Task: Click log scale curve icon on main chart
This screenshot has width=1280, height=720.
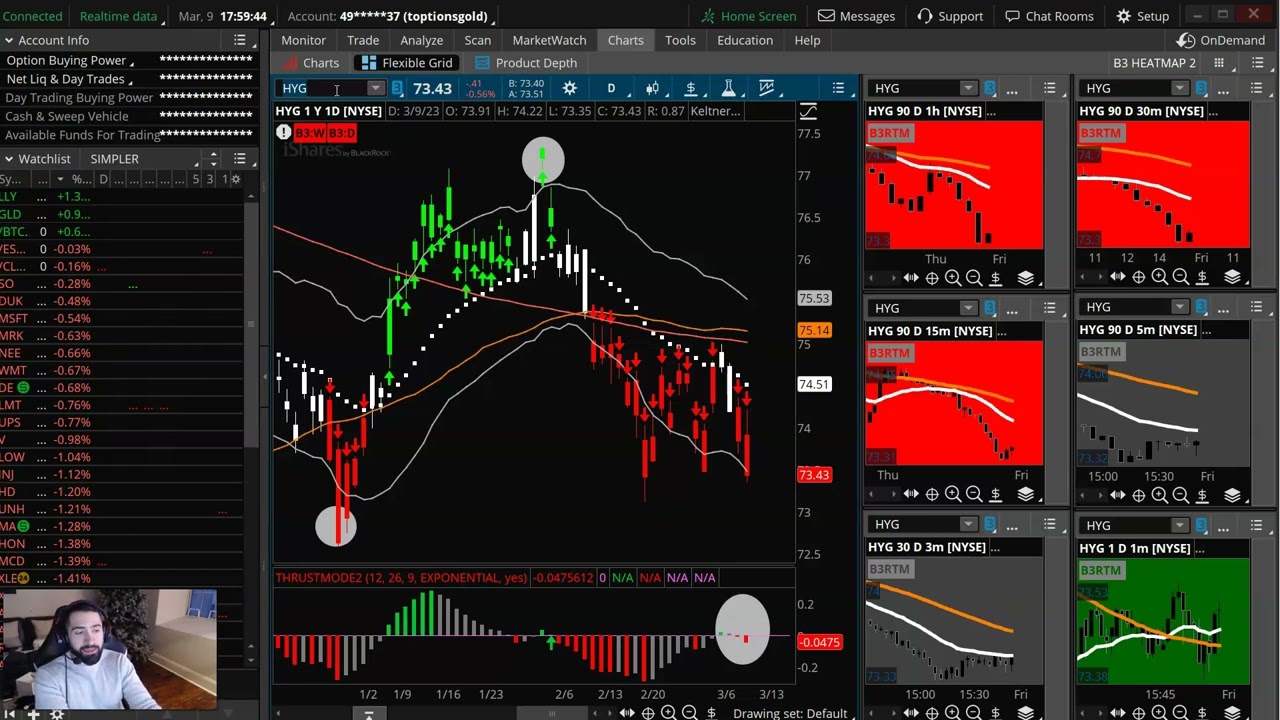Action: pyautogui.click(x=808, y=111)
